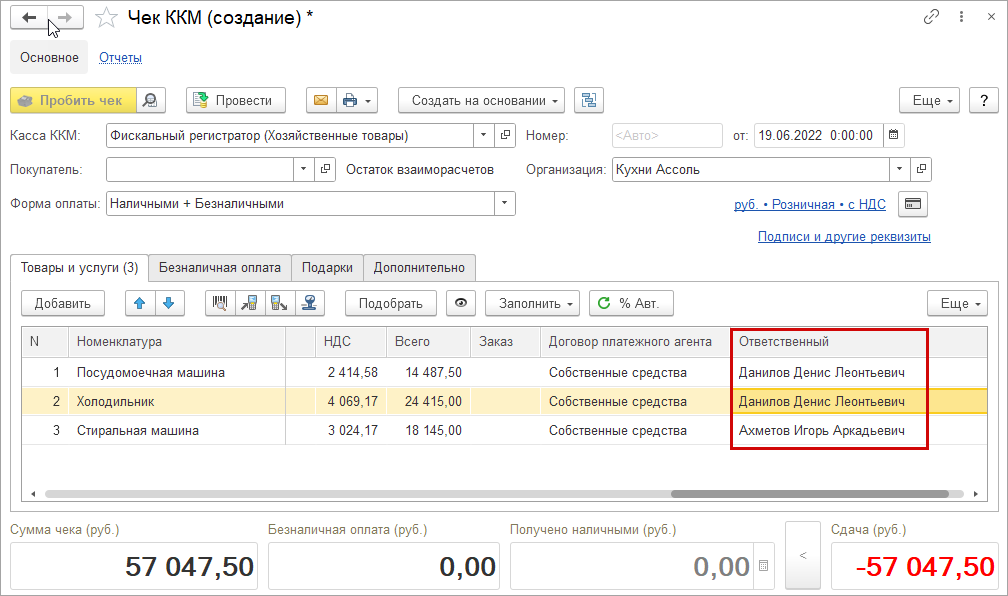Expand the Касса ККМ dropdown arrow
The height and width of the screenshot is (596, 1008).
(x=483, y=135)
